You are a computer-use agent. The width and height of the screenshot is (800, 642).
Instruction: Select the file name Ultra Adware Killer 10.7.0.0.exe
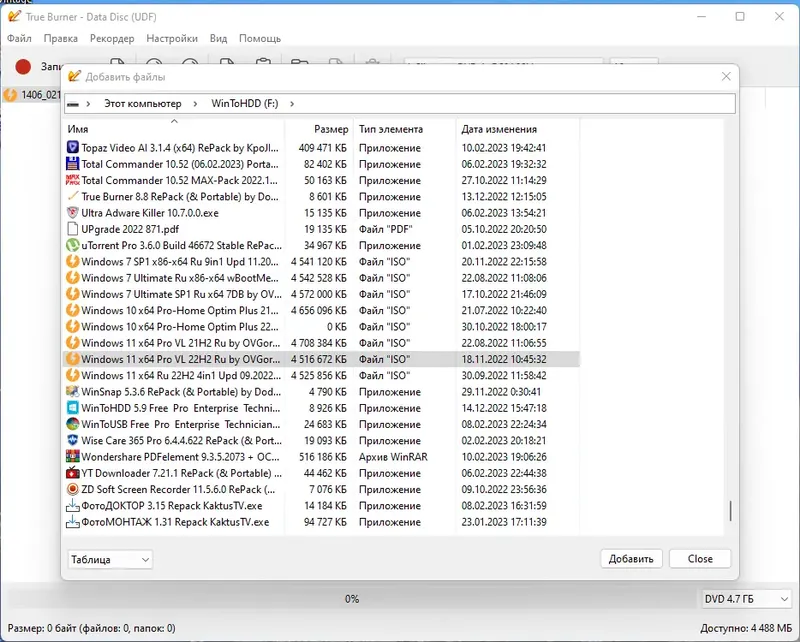pos(150,213)
